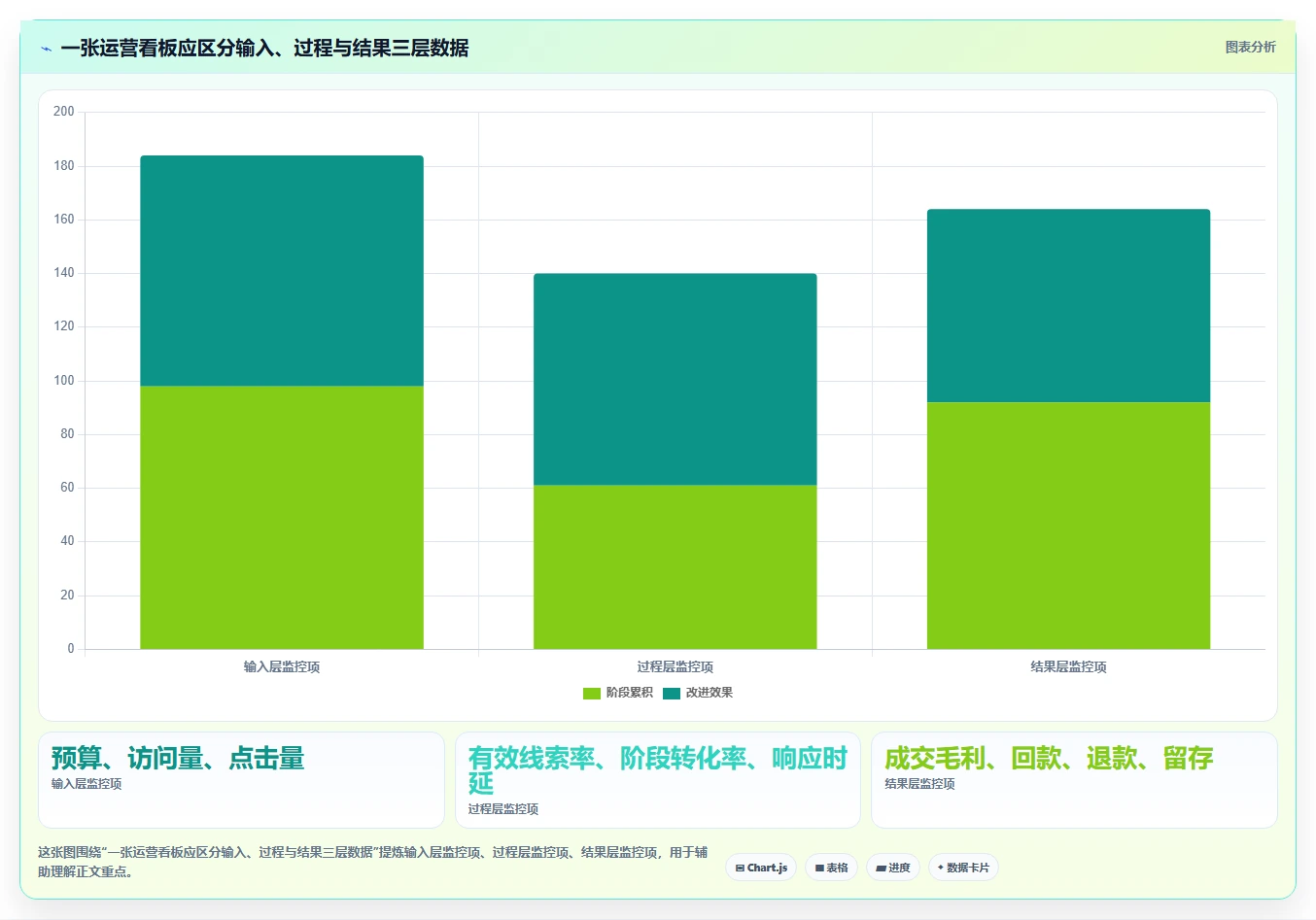Click the y-axis value 0
The width and height of the screenshot is (1316, 920).
71,649
